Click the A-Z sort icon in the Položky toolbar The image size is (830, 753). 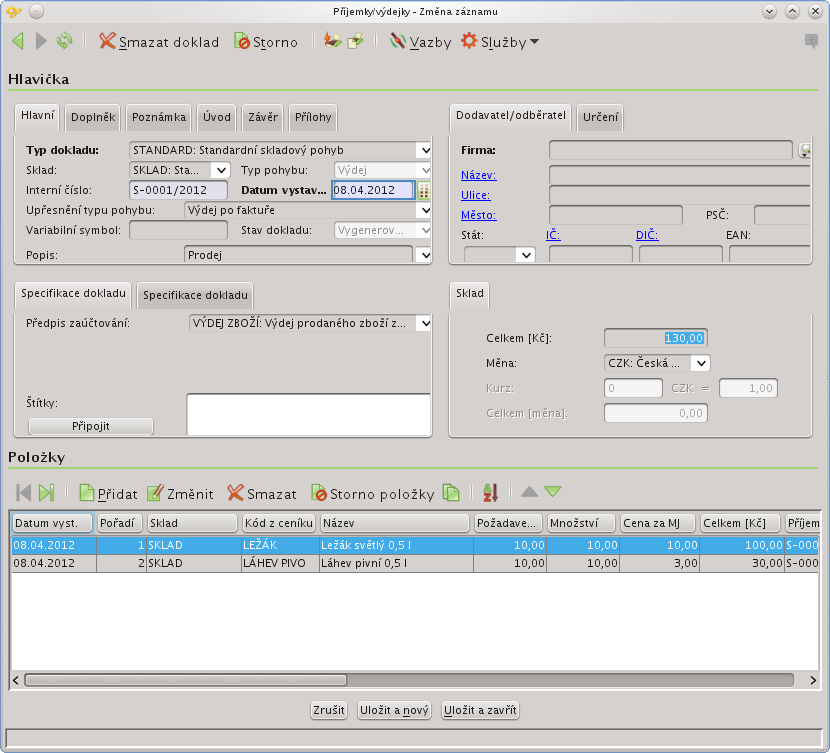click(x=491, y=493)
